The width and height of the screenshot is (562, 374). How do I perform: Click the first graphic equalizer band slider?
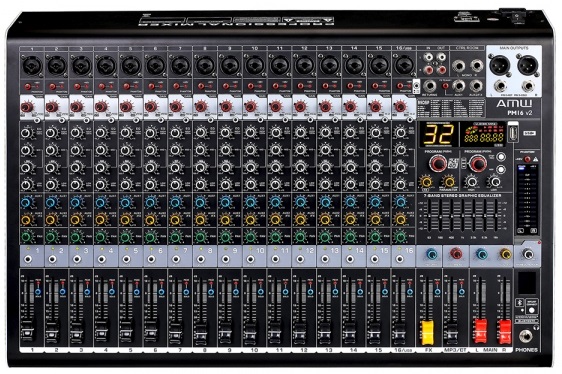pyautogui.click(x=429, y=215)
